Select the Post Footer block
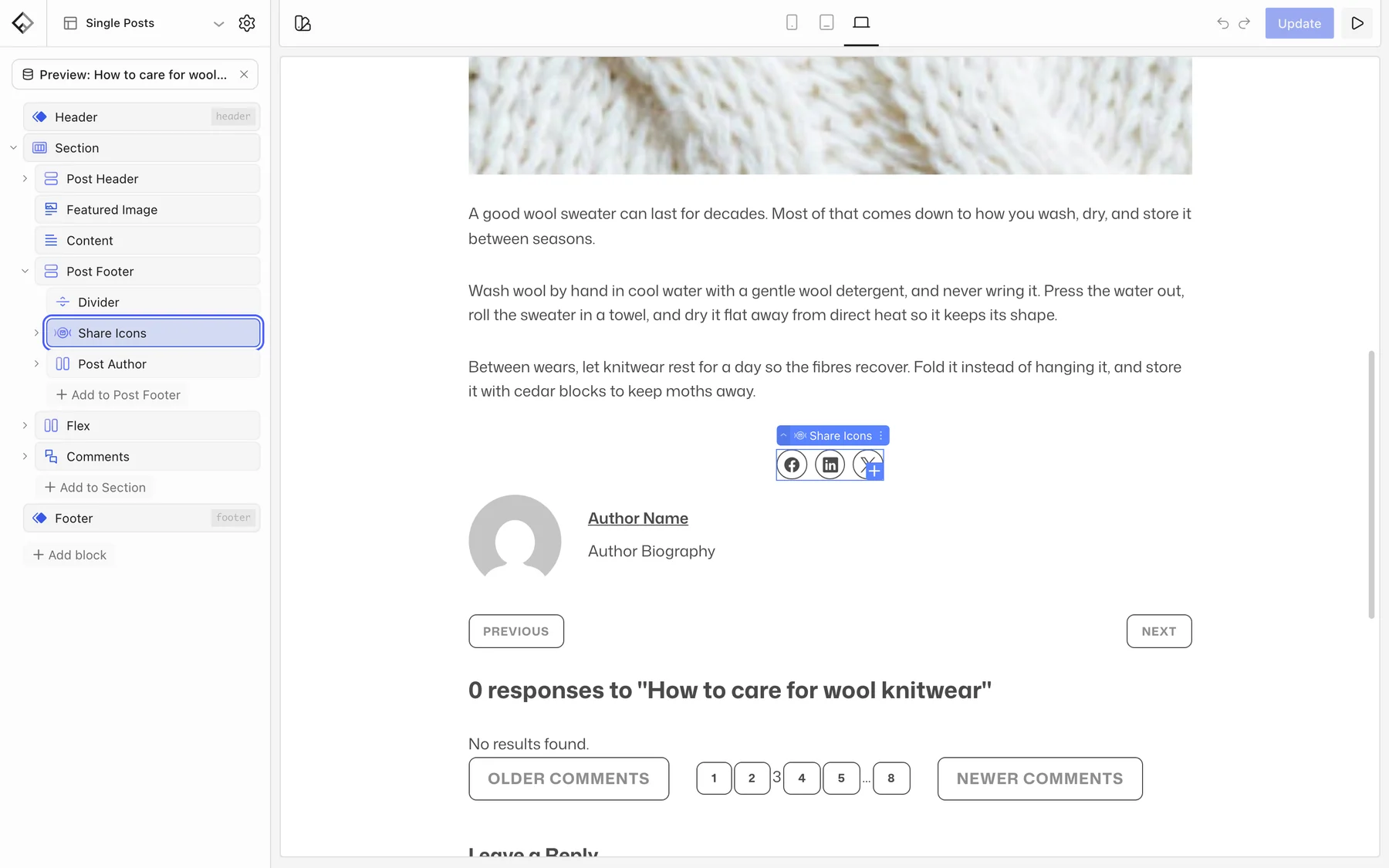The width and height of the screenshot is (1389, 868). point(147,271)
